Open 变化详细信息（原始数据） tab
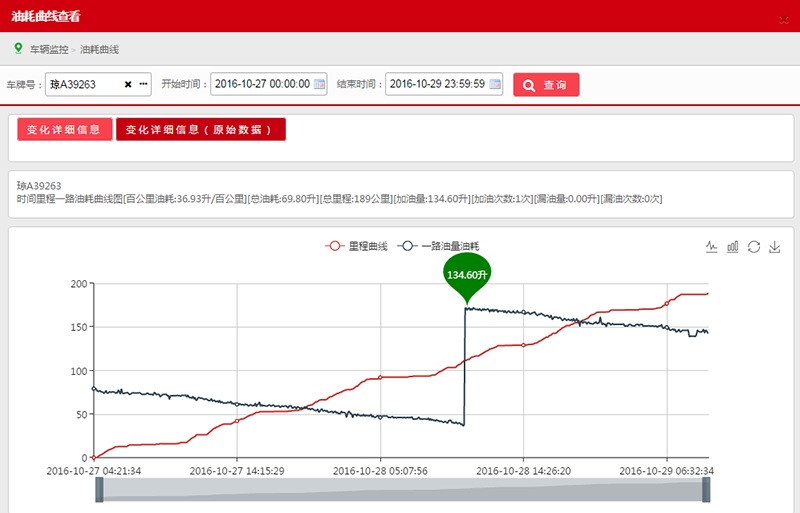 click(x=201, y=130)
